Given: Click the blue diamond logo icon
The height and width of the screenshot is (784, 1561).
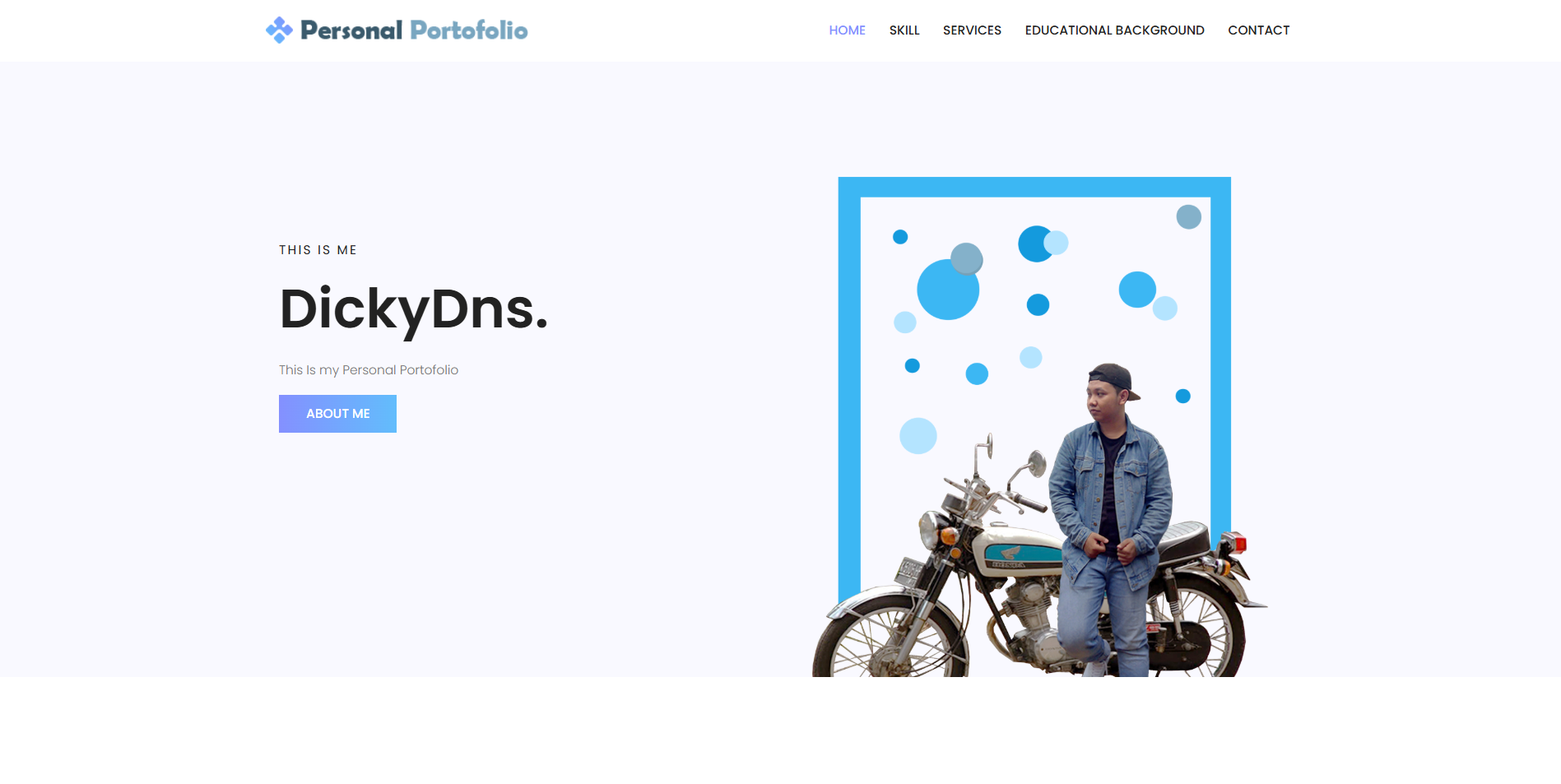Looking at the screenshot, I should pyautogui.click(x=279, y=30).
